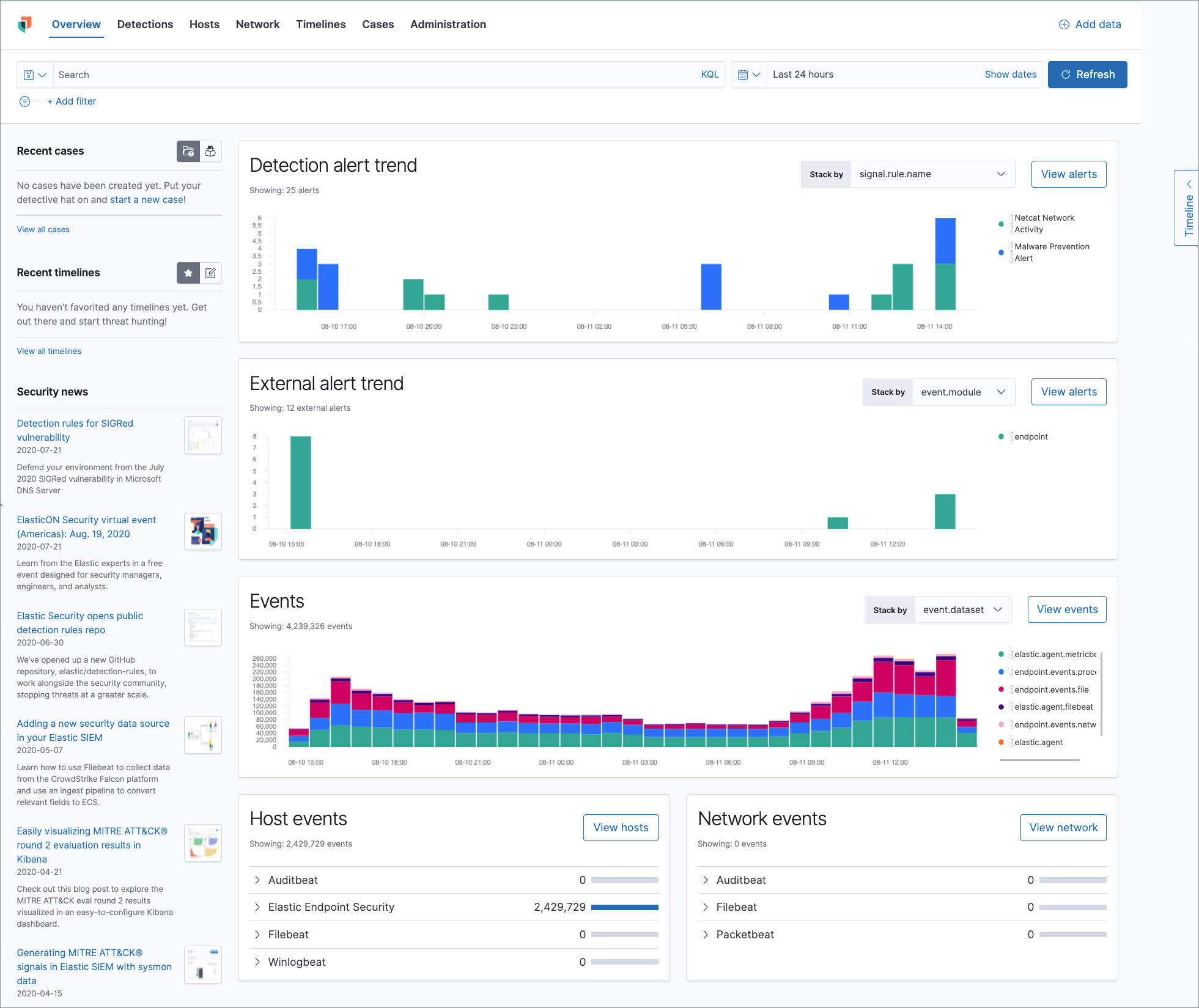Click the search input field
This screenshot has width=1199, height=1008.
(382, 73)
